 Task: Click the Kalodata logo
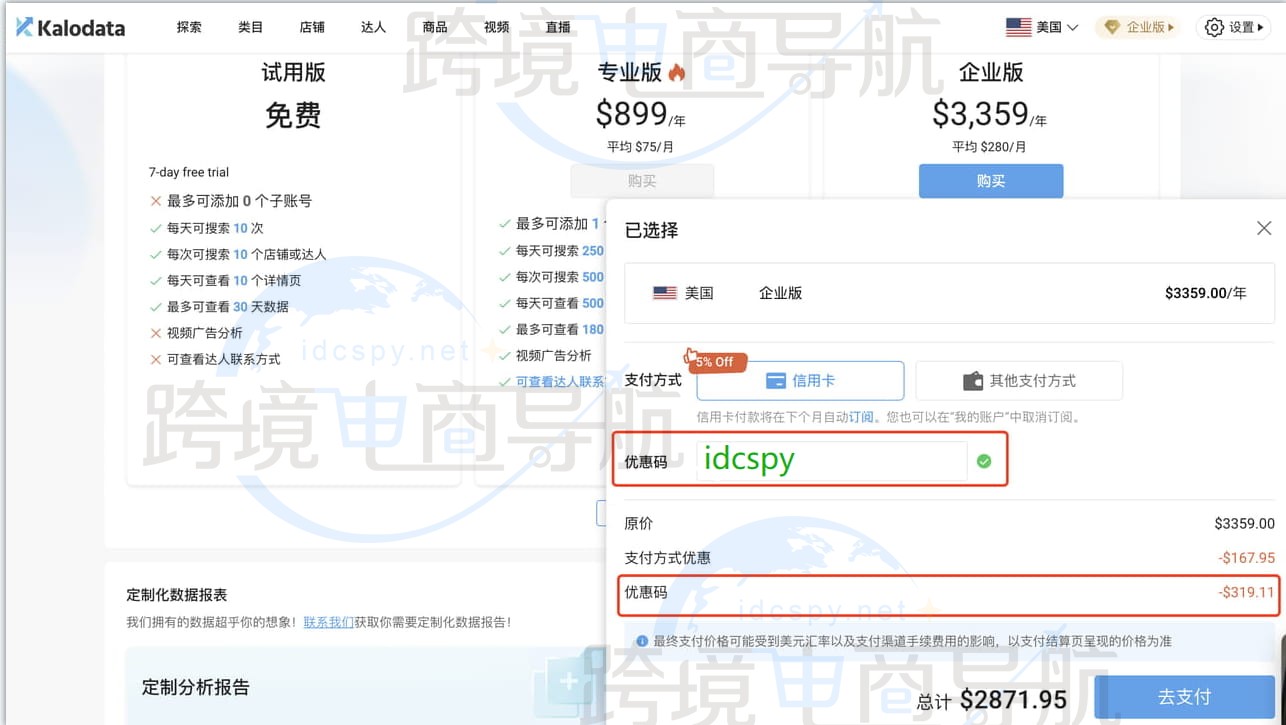click(71, 27)
